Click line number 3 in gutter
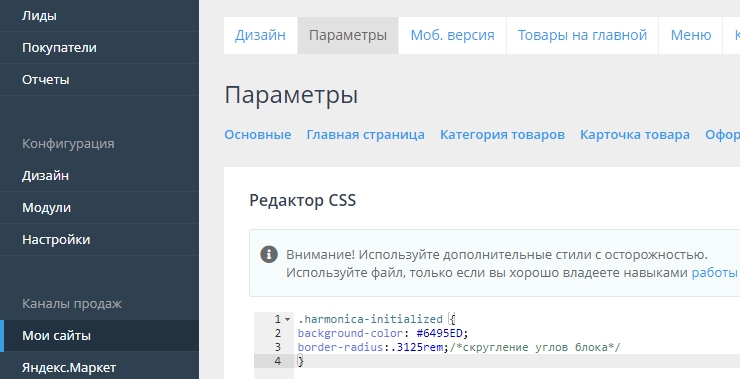740x379 pixels. tap(278, 348)
